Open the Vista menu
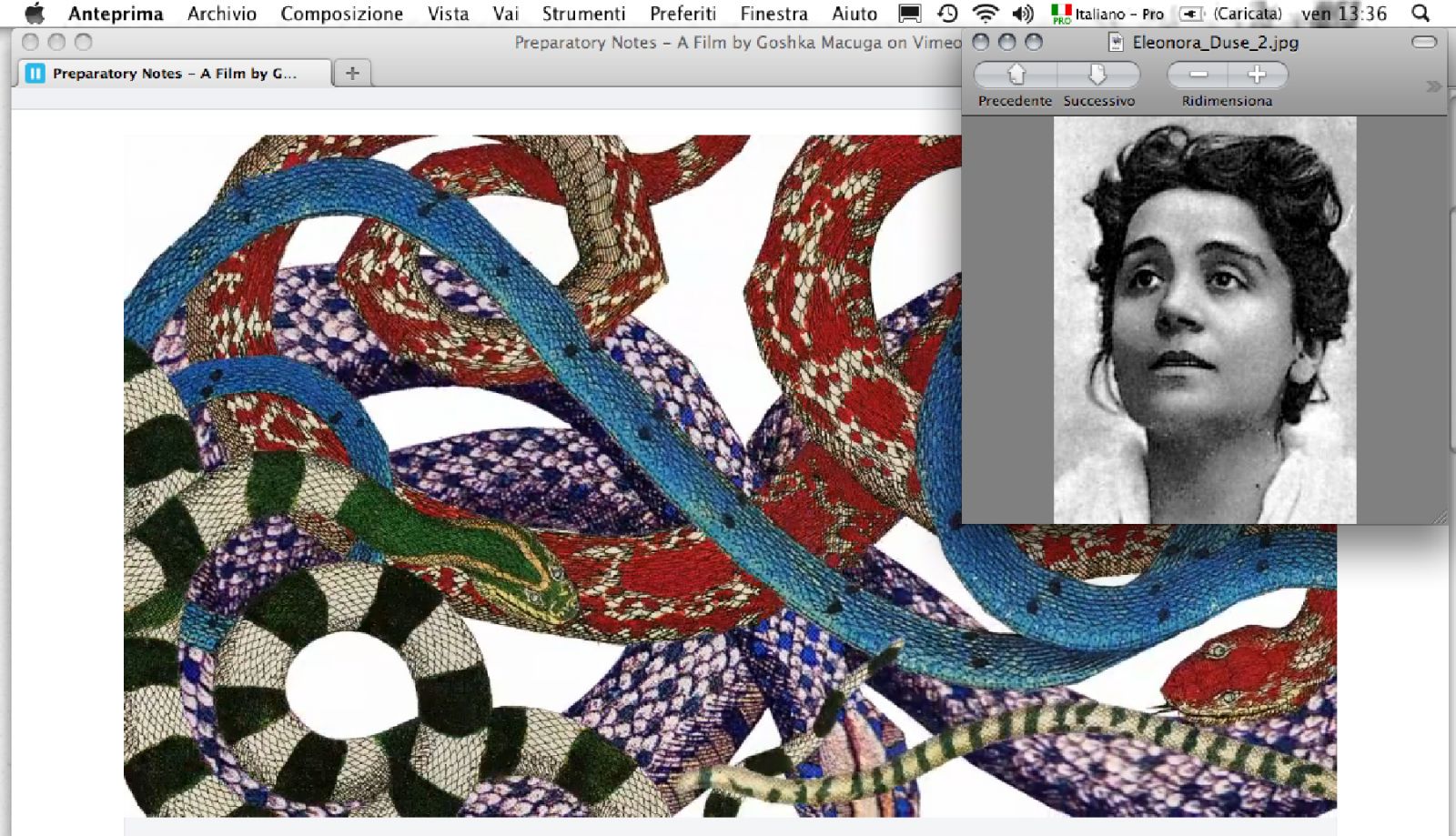The width and height of the screenshot is (1456, 836). [448, 14]
